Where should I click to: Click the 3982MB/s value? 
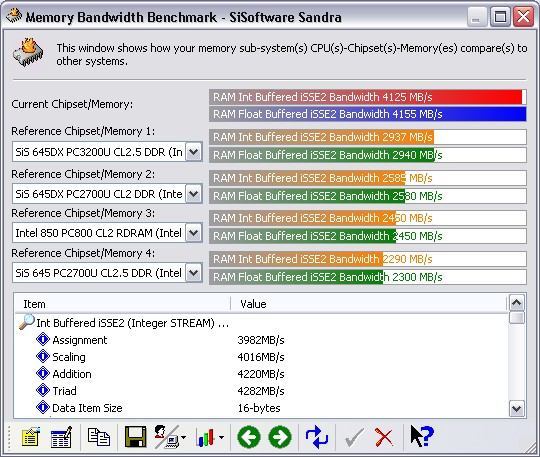tap(261, 340)
